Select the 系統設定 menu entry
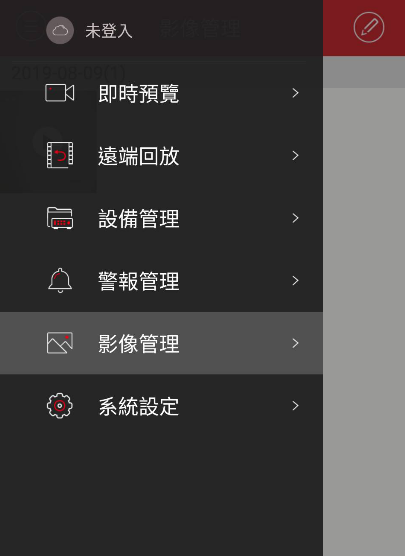The image size is (405, 556). point(161,405)
